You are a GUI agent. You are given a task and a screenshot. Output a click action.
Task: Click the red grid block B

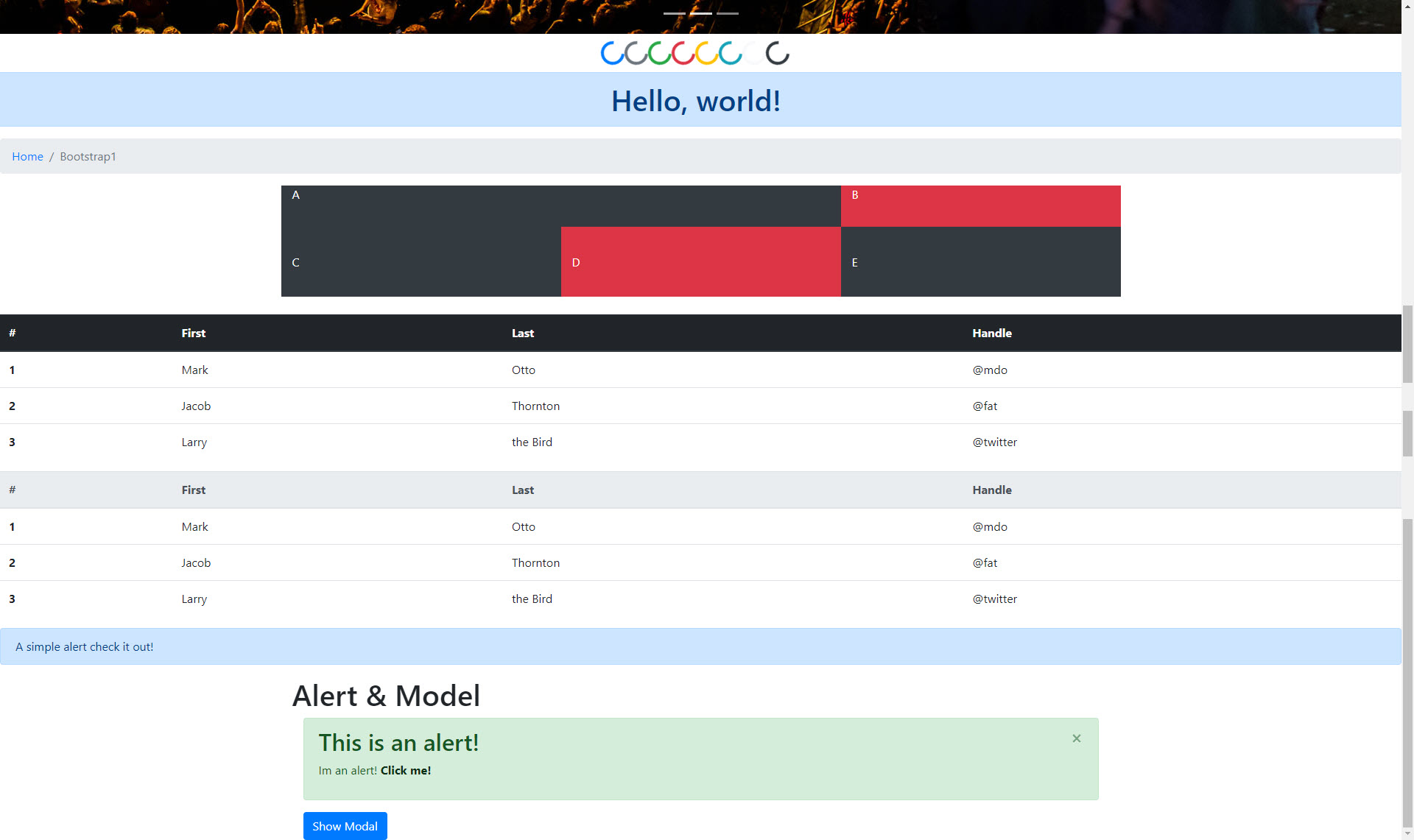tap(980, 205)
